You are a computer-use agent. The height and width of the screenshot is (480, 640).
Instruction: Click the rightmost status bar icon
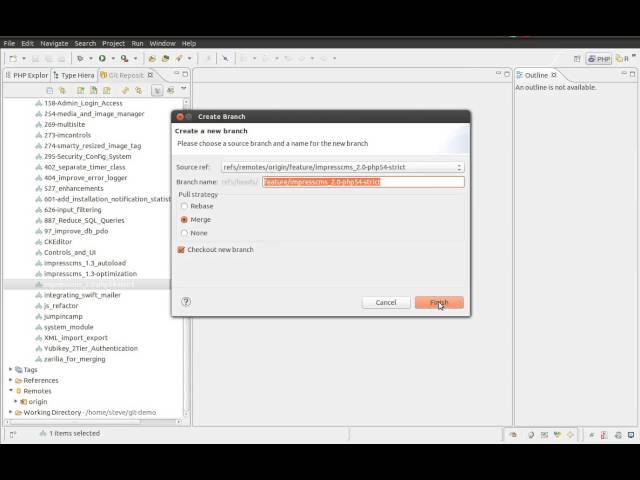tap(631, 435)
